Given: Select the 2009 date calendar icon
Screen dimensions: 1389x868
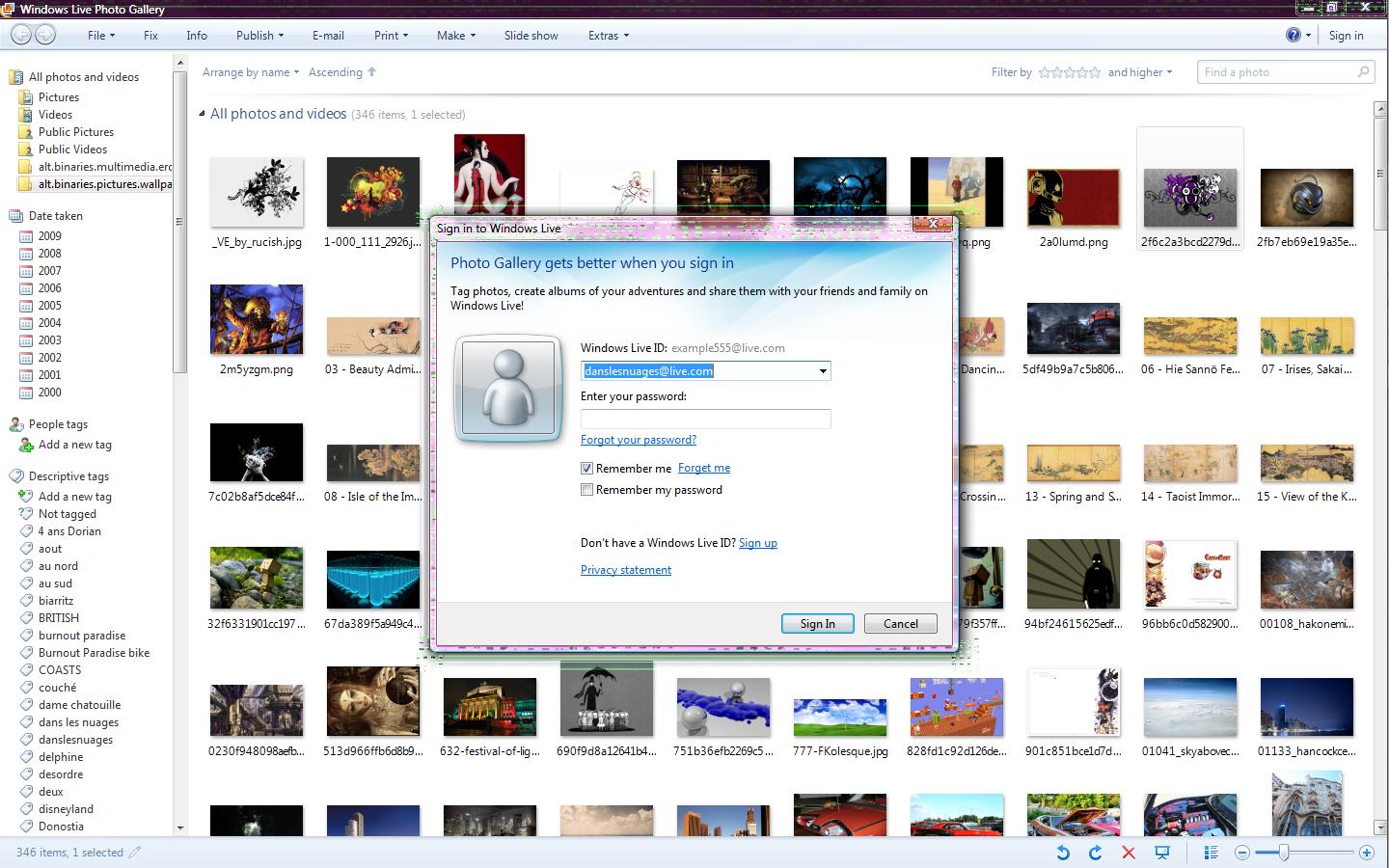Looking at the screenshot, I should (26, 236).
